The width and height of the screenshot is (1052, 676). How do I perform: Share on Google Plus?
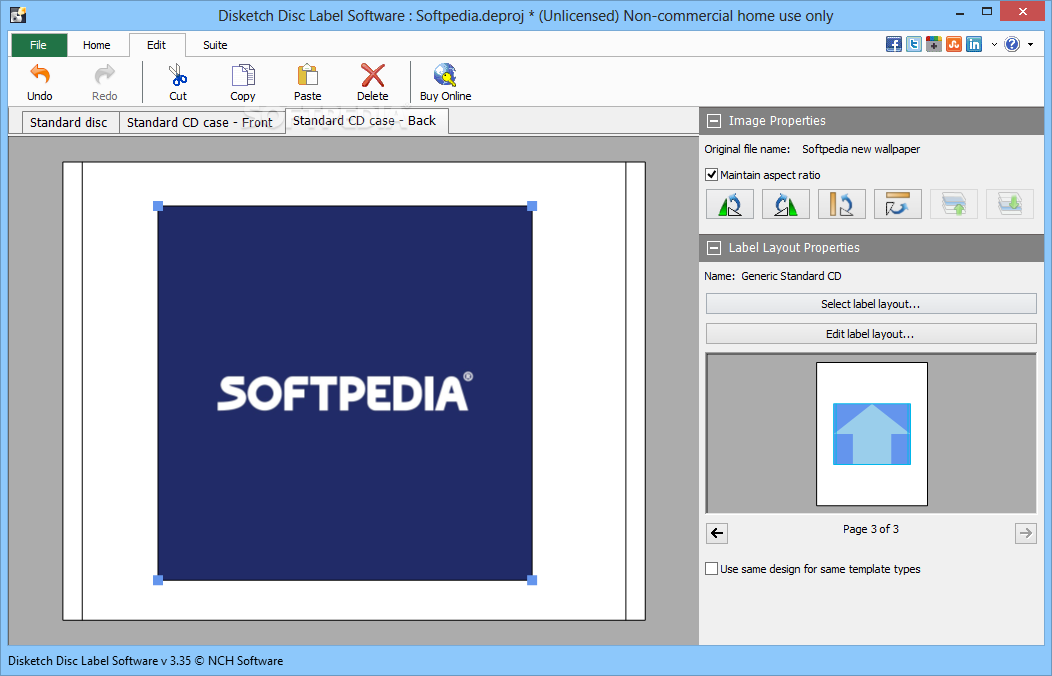(934, 44)
